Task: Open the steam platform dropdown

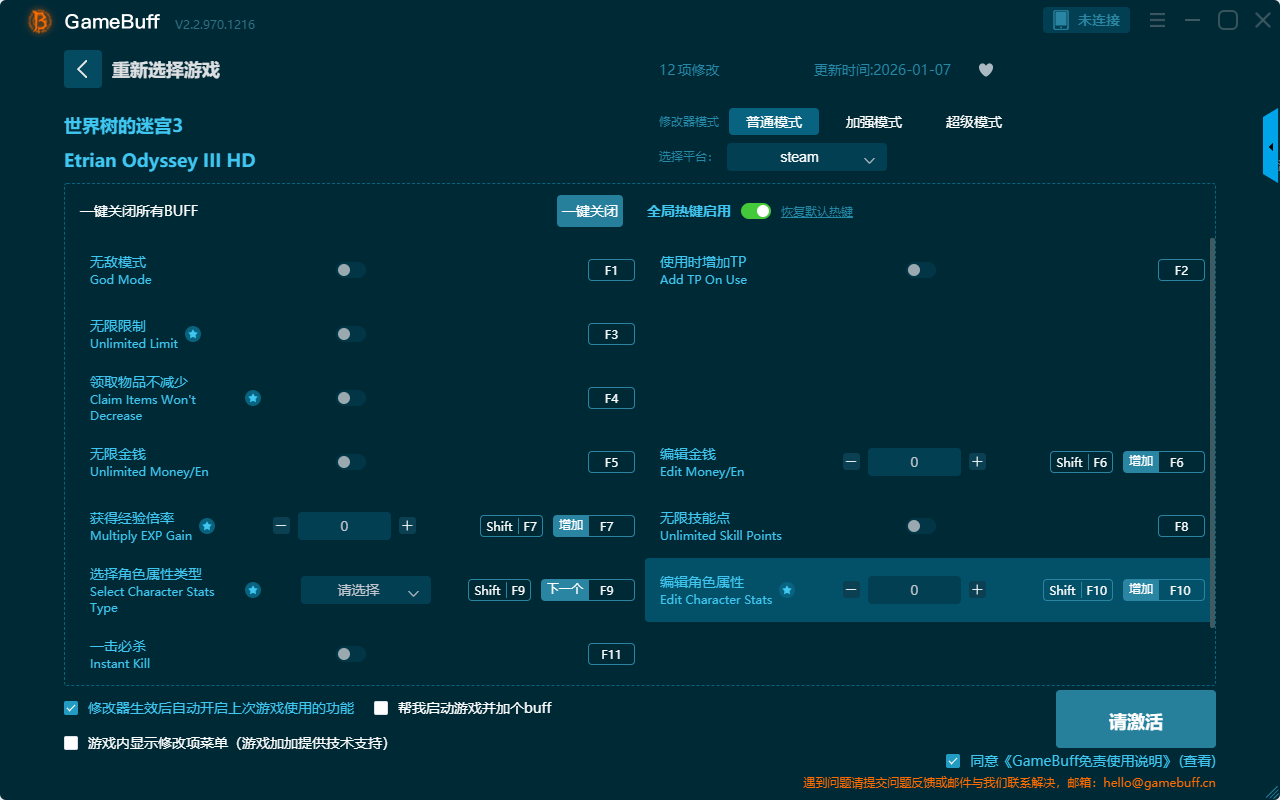Action: [x=806, y=157]
